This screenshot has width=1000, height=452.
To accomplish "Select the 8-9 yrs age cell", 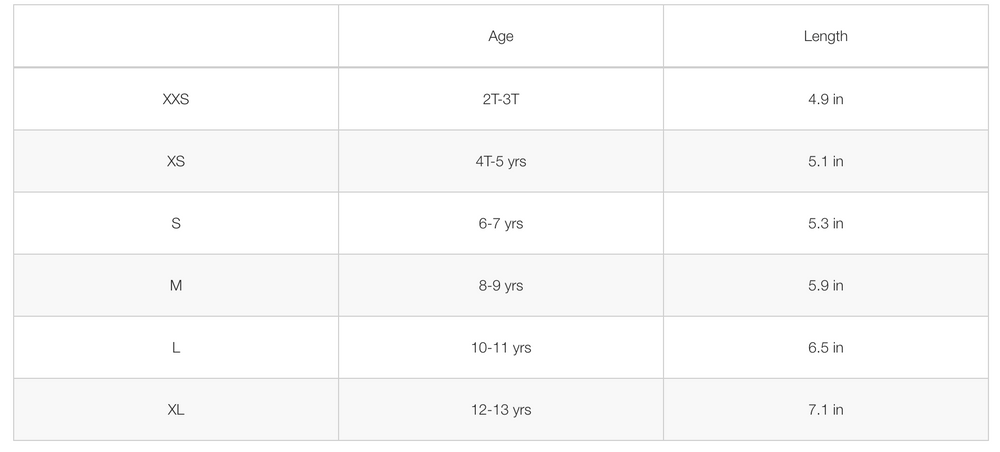I will pyautogui.click(x=501, y=285).
